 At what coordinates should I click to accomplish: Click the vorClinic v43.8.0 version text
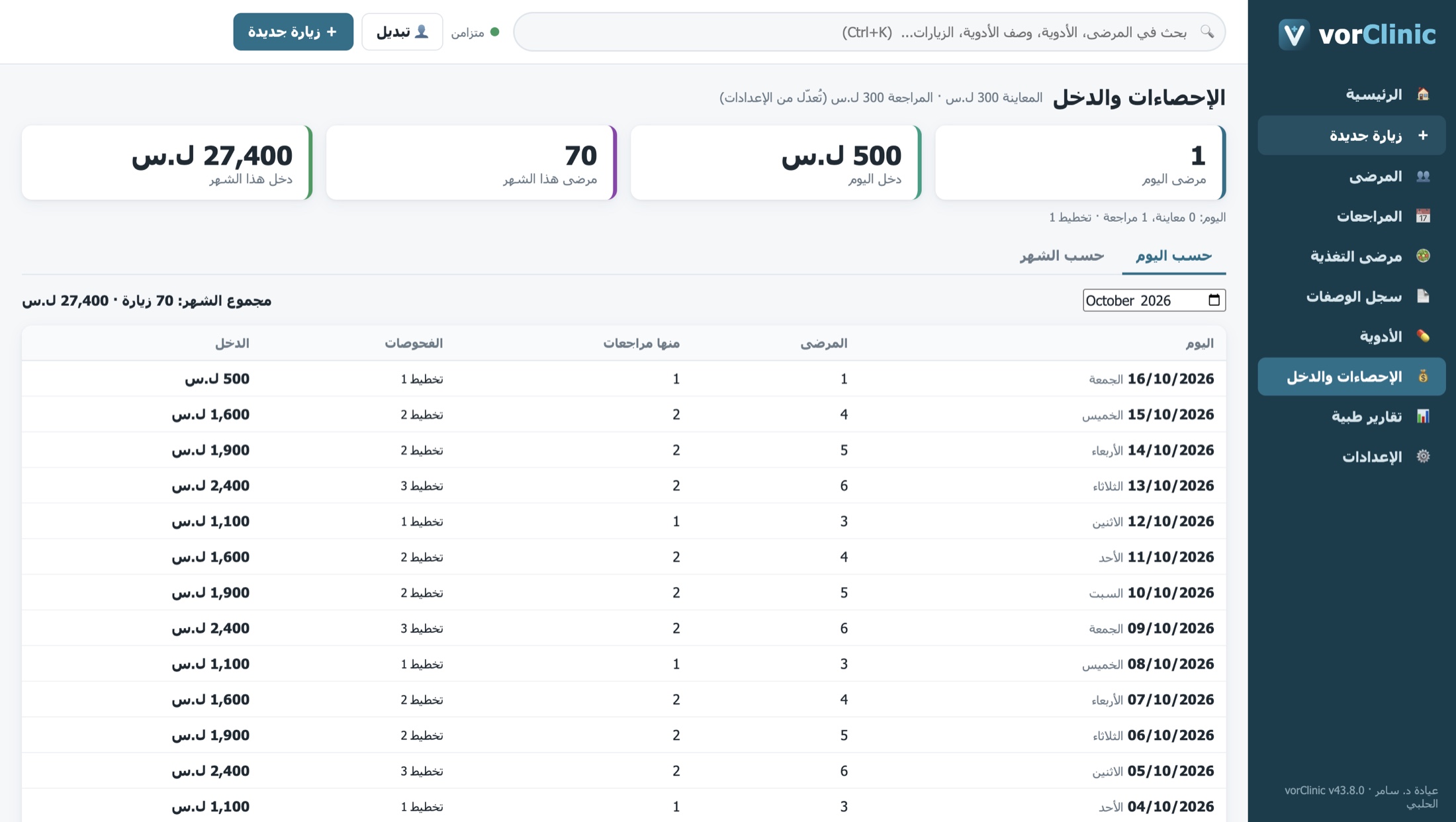click(1324, 790)
